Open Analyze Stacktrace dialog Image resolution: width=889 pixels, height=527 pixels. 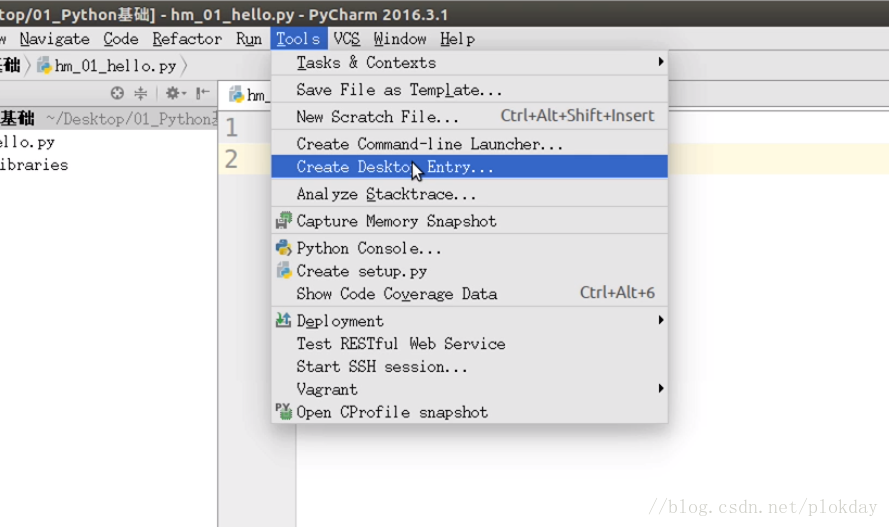[x=469, y=194]
